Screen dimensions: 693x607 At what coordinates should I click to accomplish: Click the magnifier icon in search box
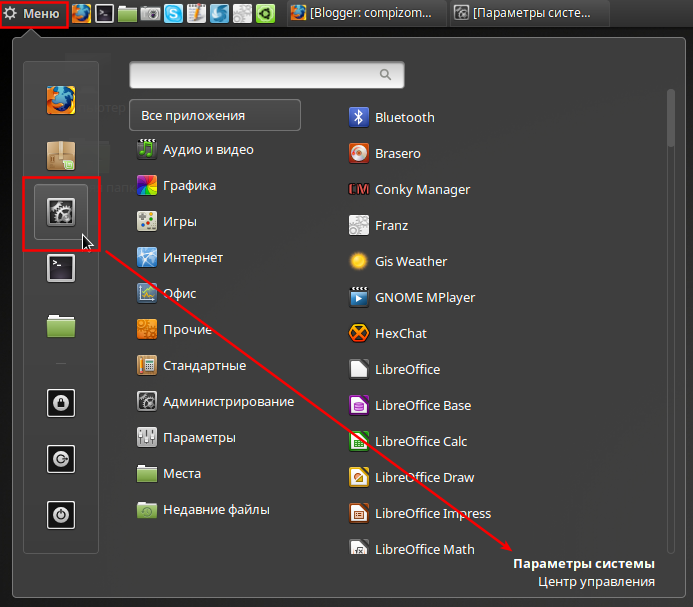coord(385,75)
